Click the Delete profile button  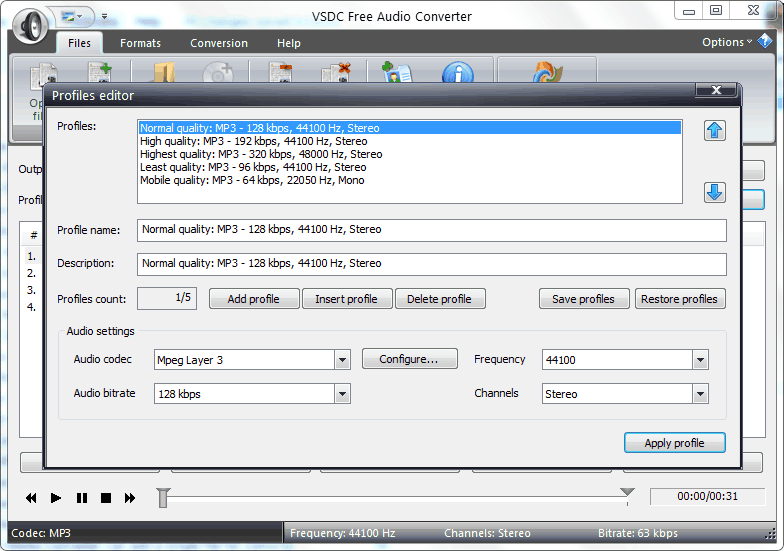tap(440, 299)
